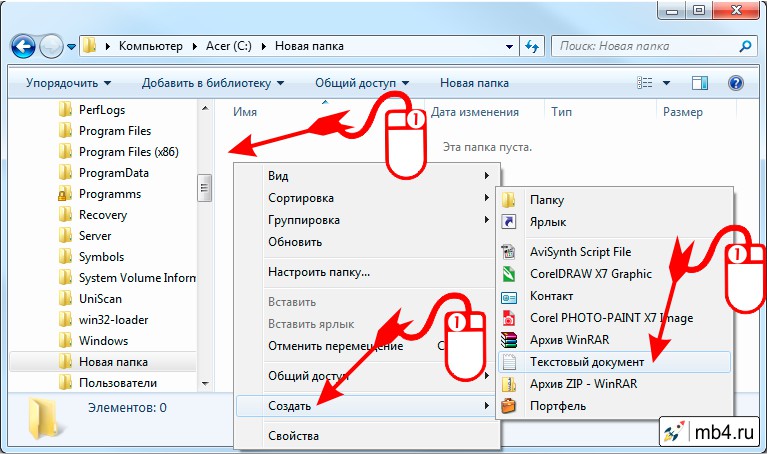
Task: Click the large folder icon in details pane
Action: tap(43, 418)
